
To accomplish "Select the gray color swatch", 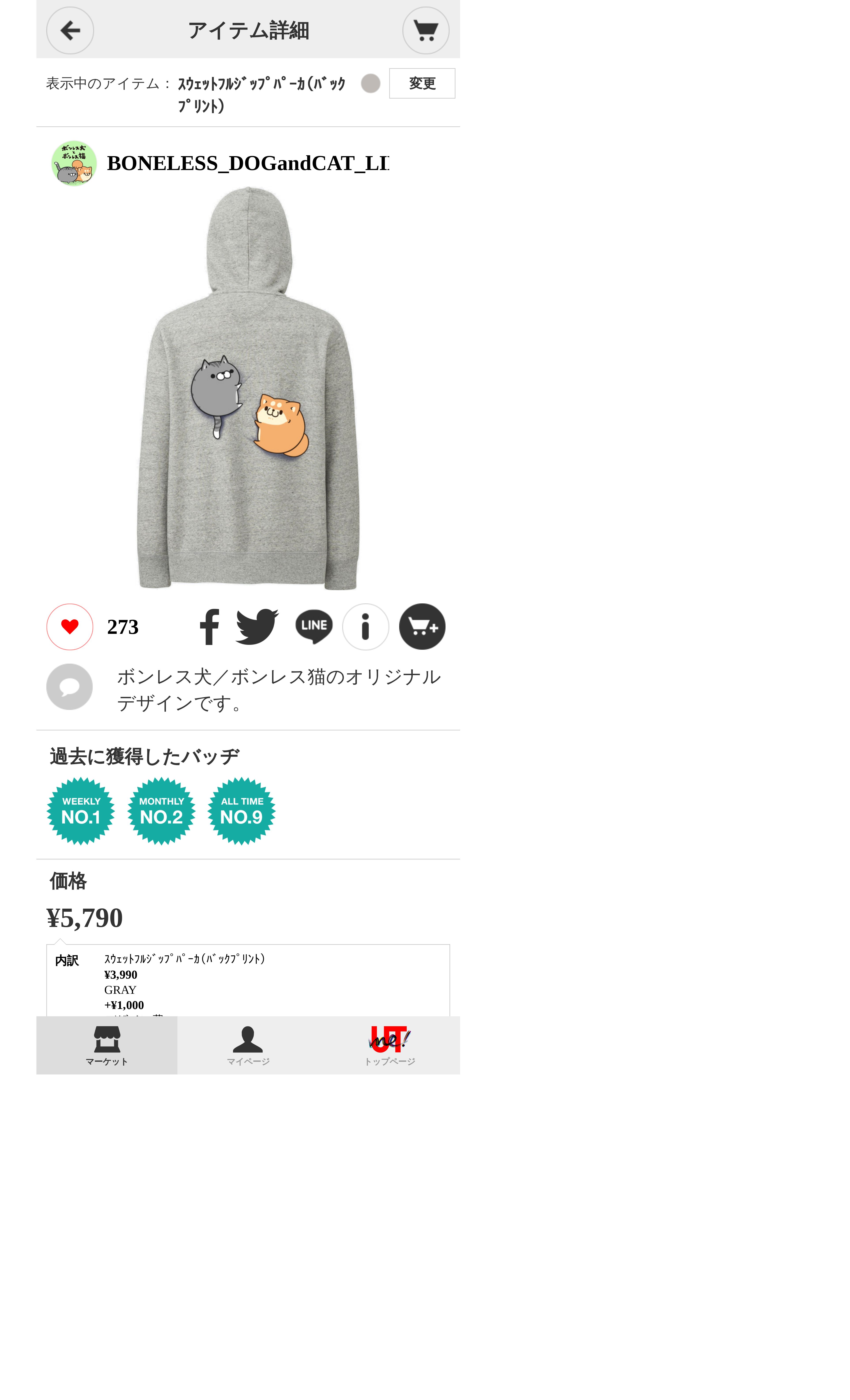I will pyautogui.click(x=371, y=84).
